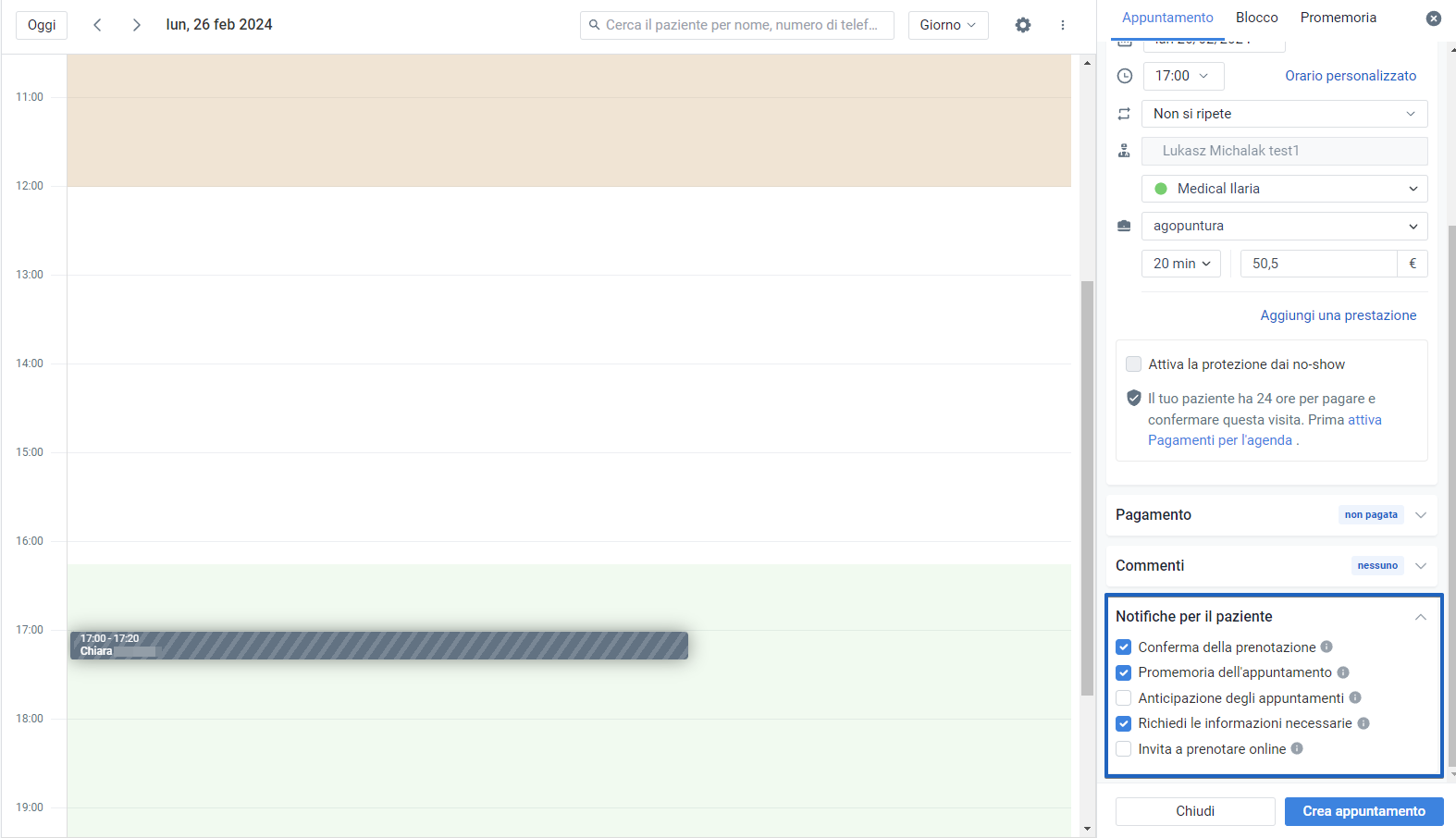This screenshot has height=838, width=1456.
Task: Click Crea appuntamento button
Action: (1363, 811)
